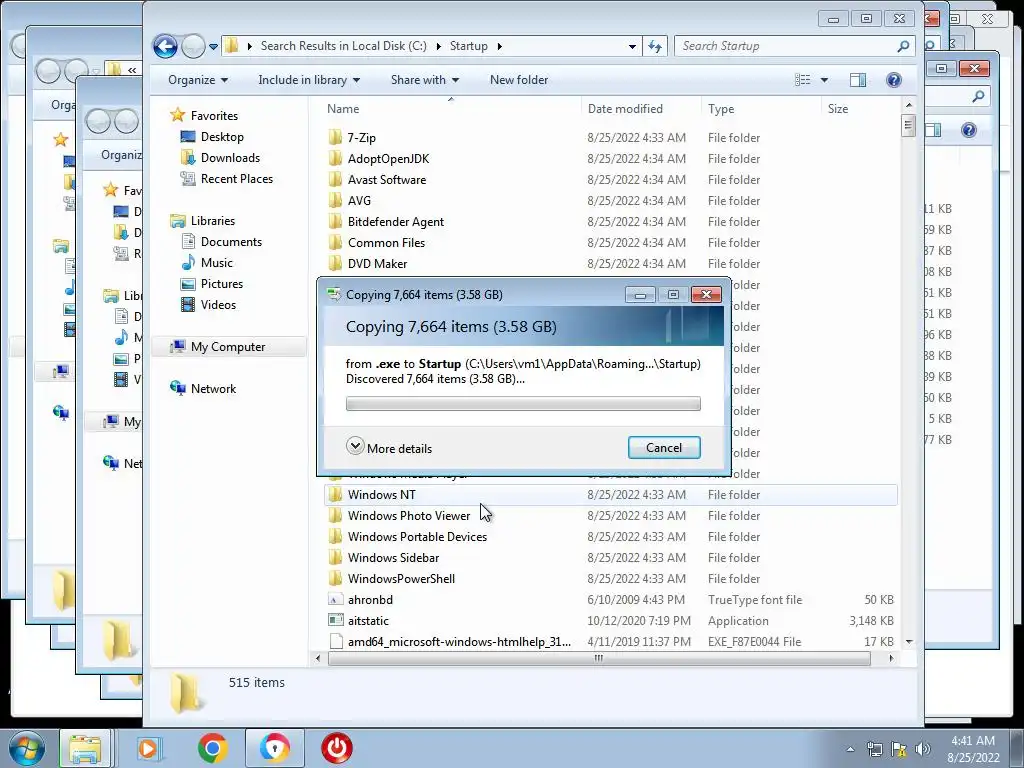Select the Avast Software folder
This screenshot has width=1024, height=768.
[x=387, y=180]
